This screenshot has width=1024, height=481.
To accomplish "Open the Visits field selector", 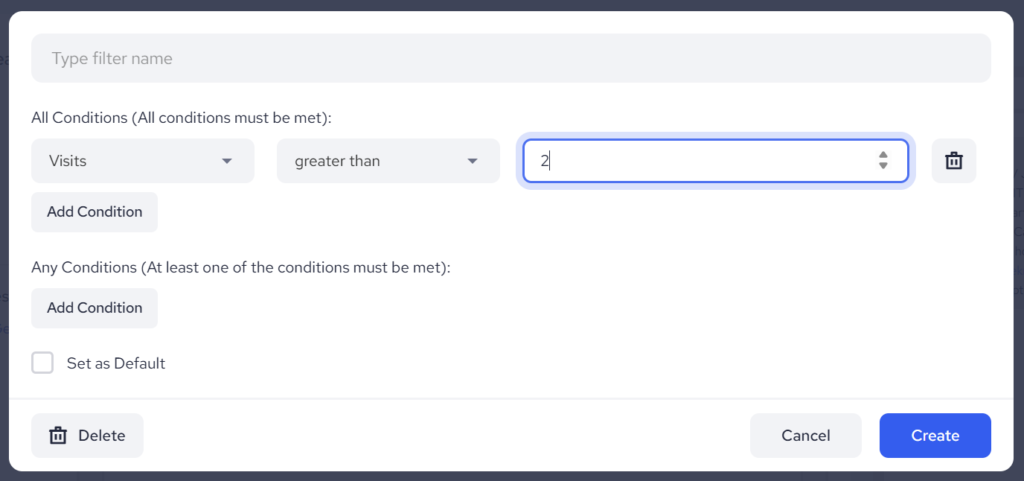I will pos(130,161).
